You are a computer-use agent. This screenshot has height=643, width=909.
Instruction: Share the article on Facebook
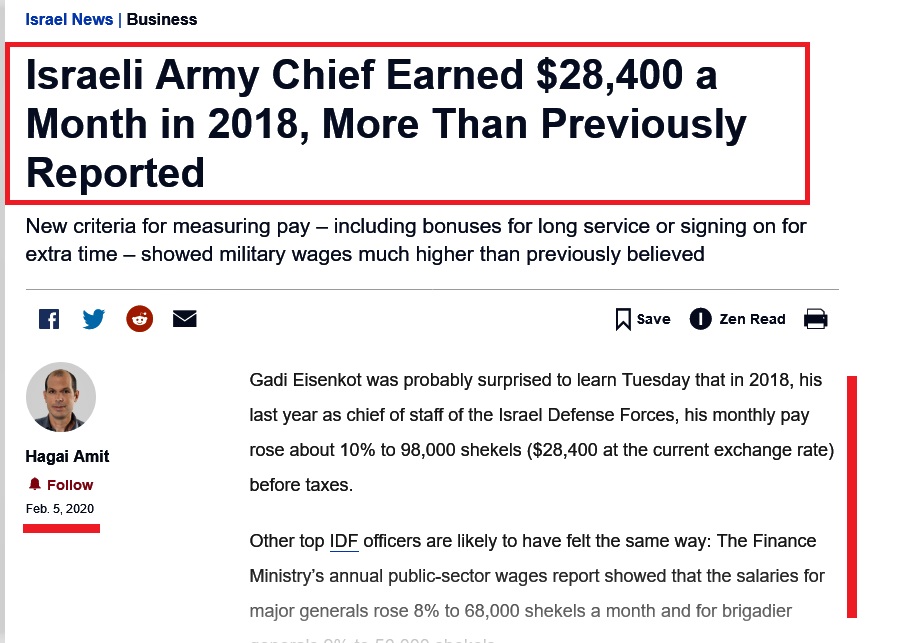48,319
